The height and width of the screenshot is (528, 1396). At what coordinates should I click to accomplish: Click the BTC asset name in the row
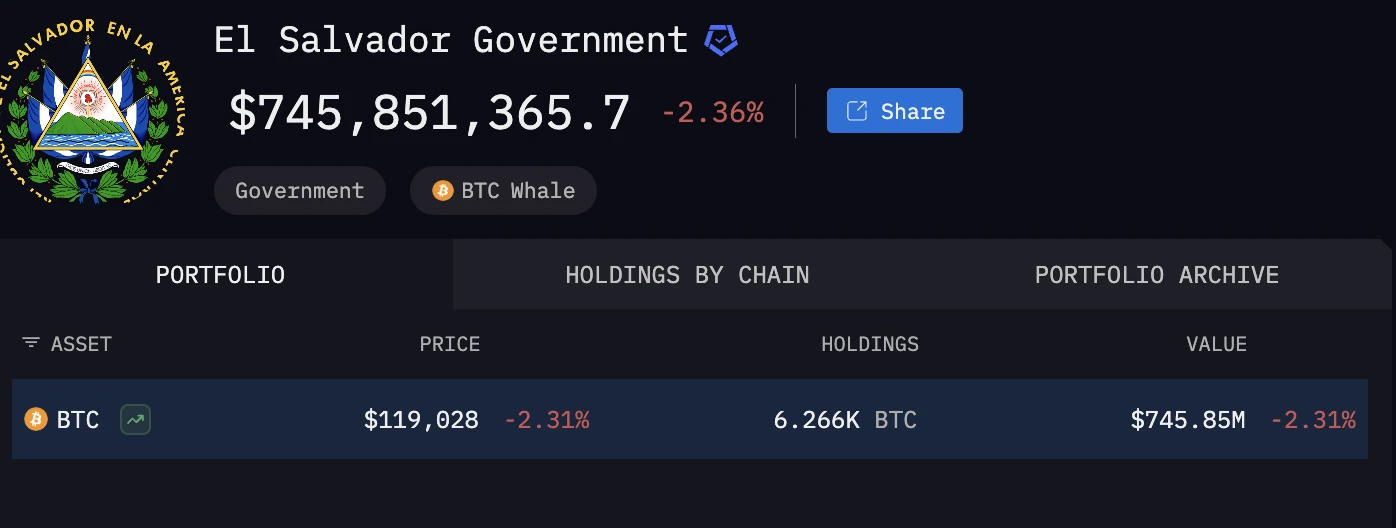[x=78, y=420]
